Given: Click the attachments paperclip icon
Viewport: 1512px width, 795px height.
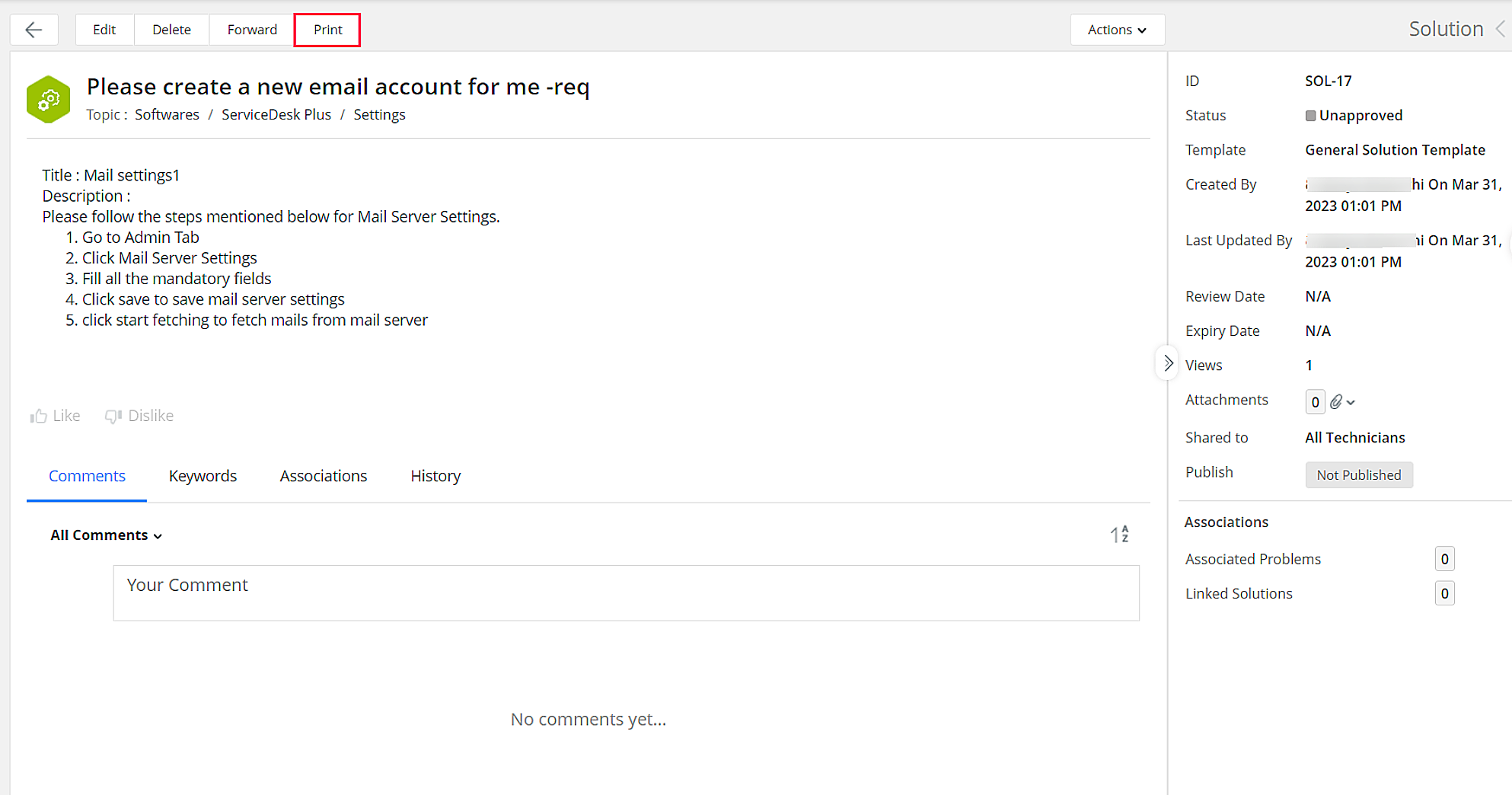Looking at the screenshot, I should 1337,401.
